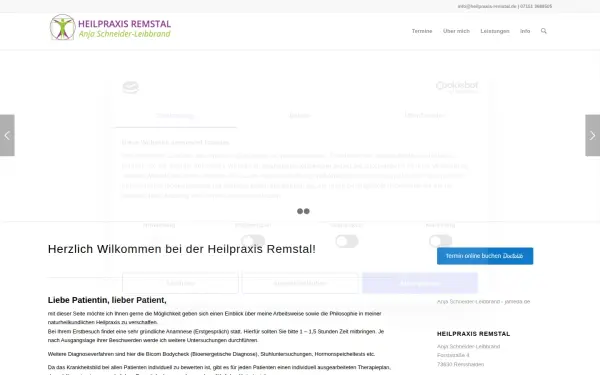Click address line Forststraße 4
The height and width of the screenshot is (375, 600).
coord(453,355)
